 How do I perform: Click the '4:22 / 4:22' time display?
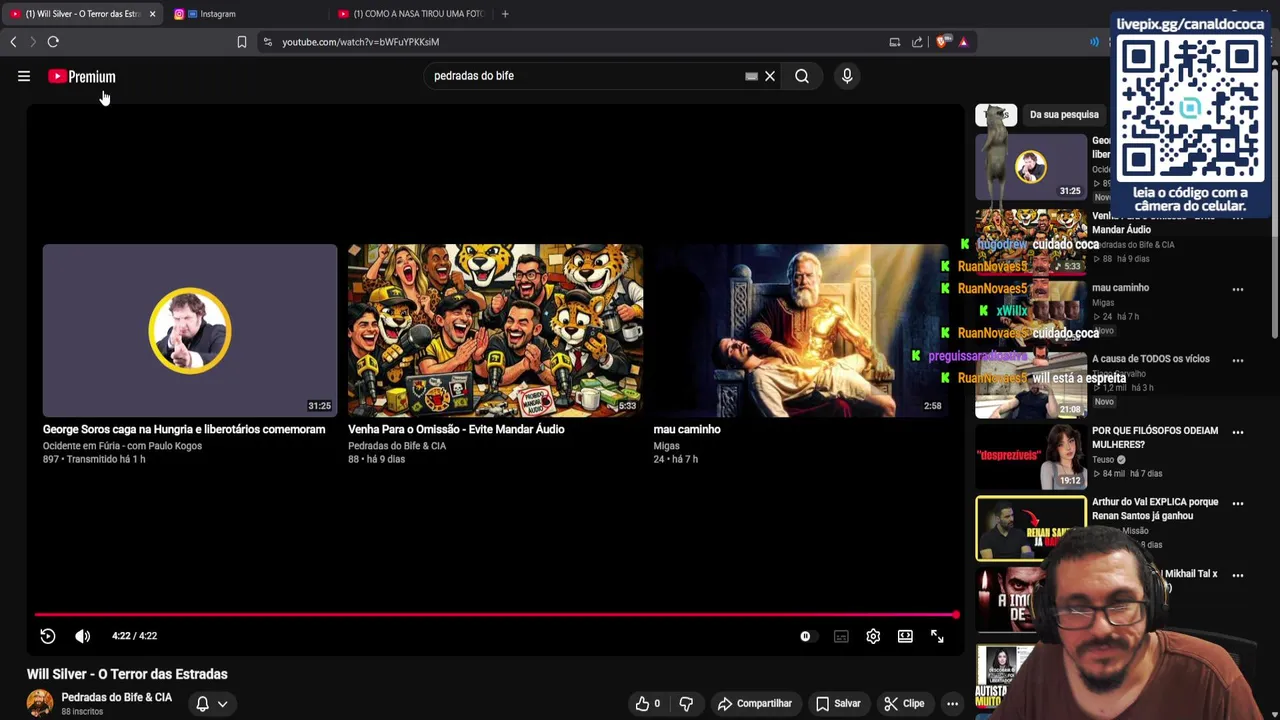point(134,636)
